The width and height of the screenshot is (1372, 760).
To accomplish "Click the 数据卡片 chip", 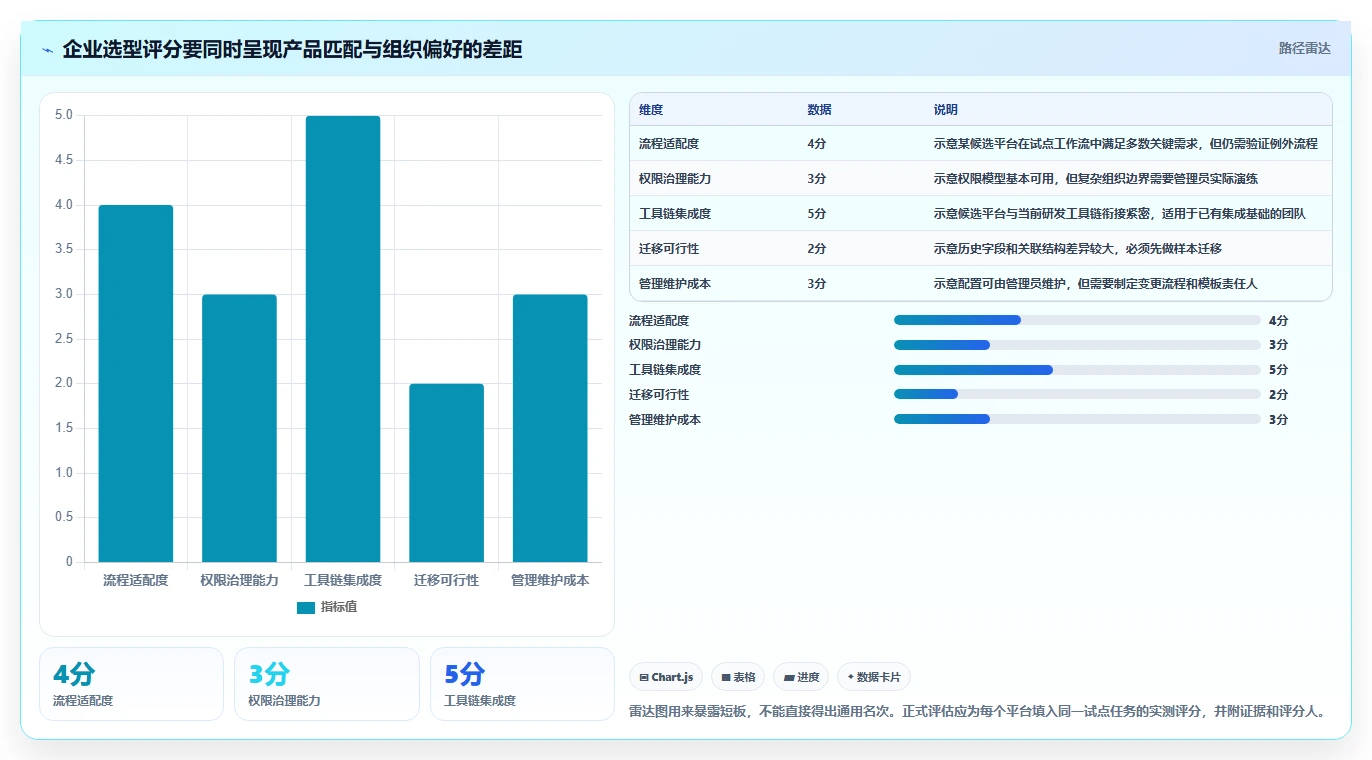I will (x=874, y=677).
